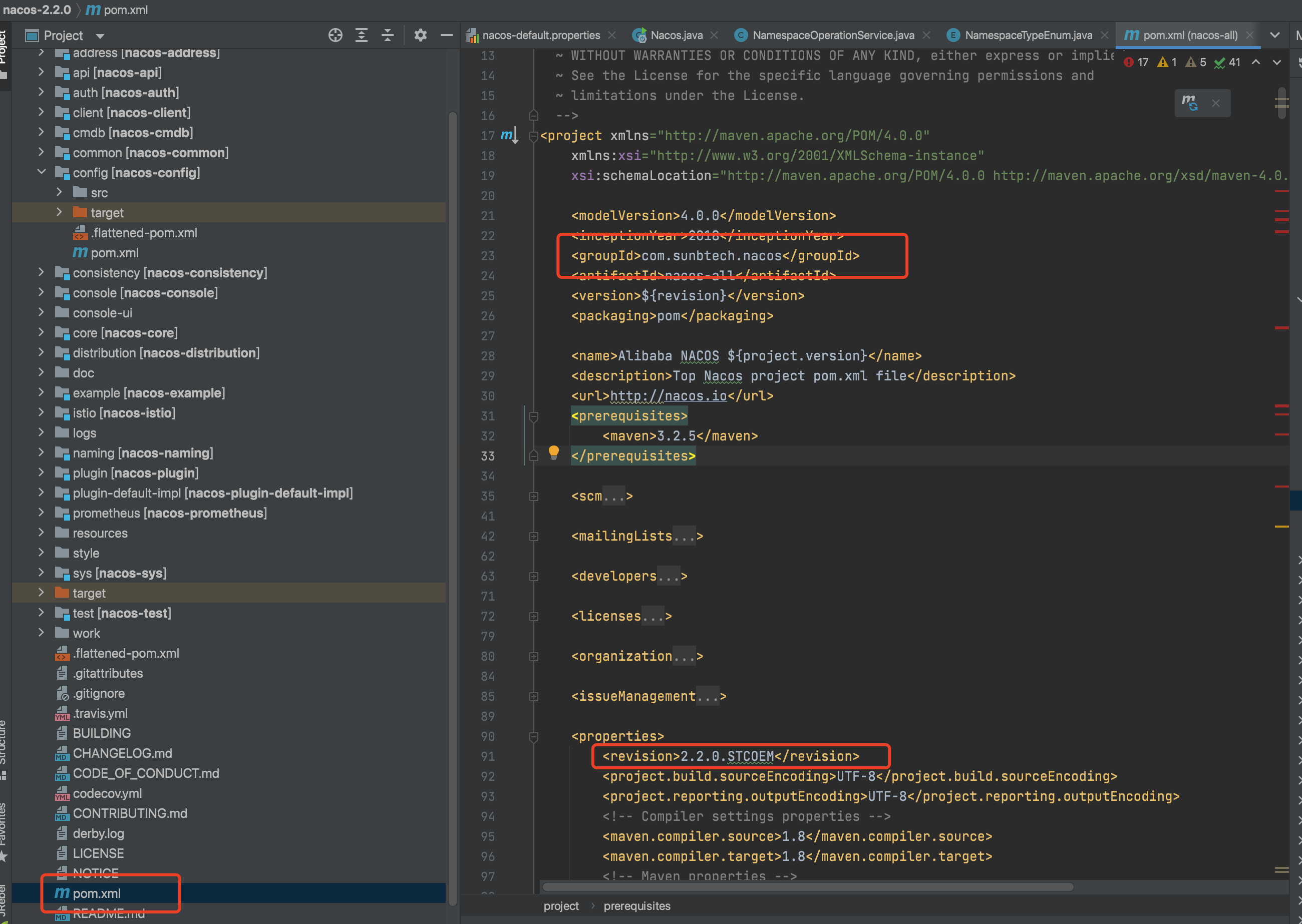Select the root pom.xml in Project tree
Screen dimensions: 1302x924
click(229, 892)
